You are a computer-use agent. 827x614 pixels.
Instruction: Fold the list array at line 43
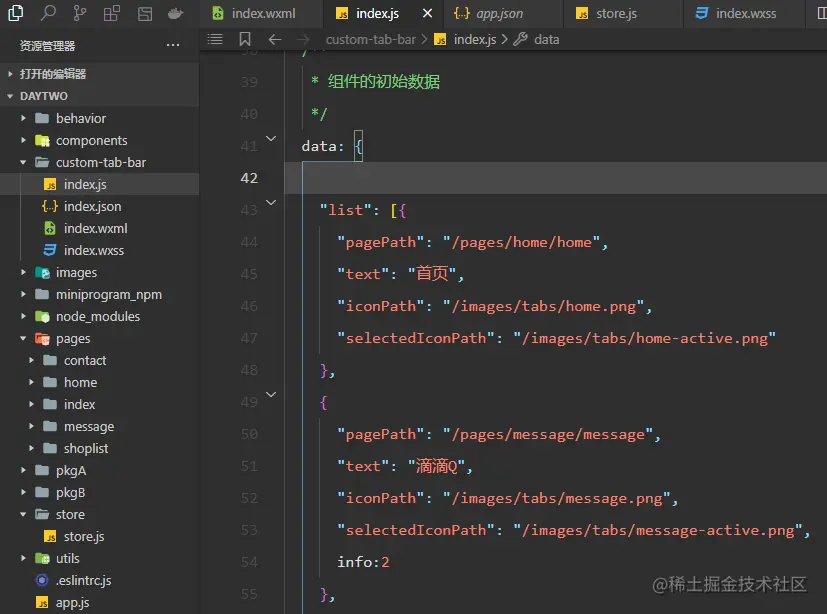click(271, 203)
